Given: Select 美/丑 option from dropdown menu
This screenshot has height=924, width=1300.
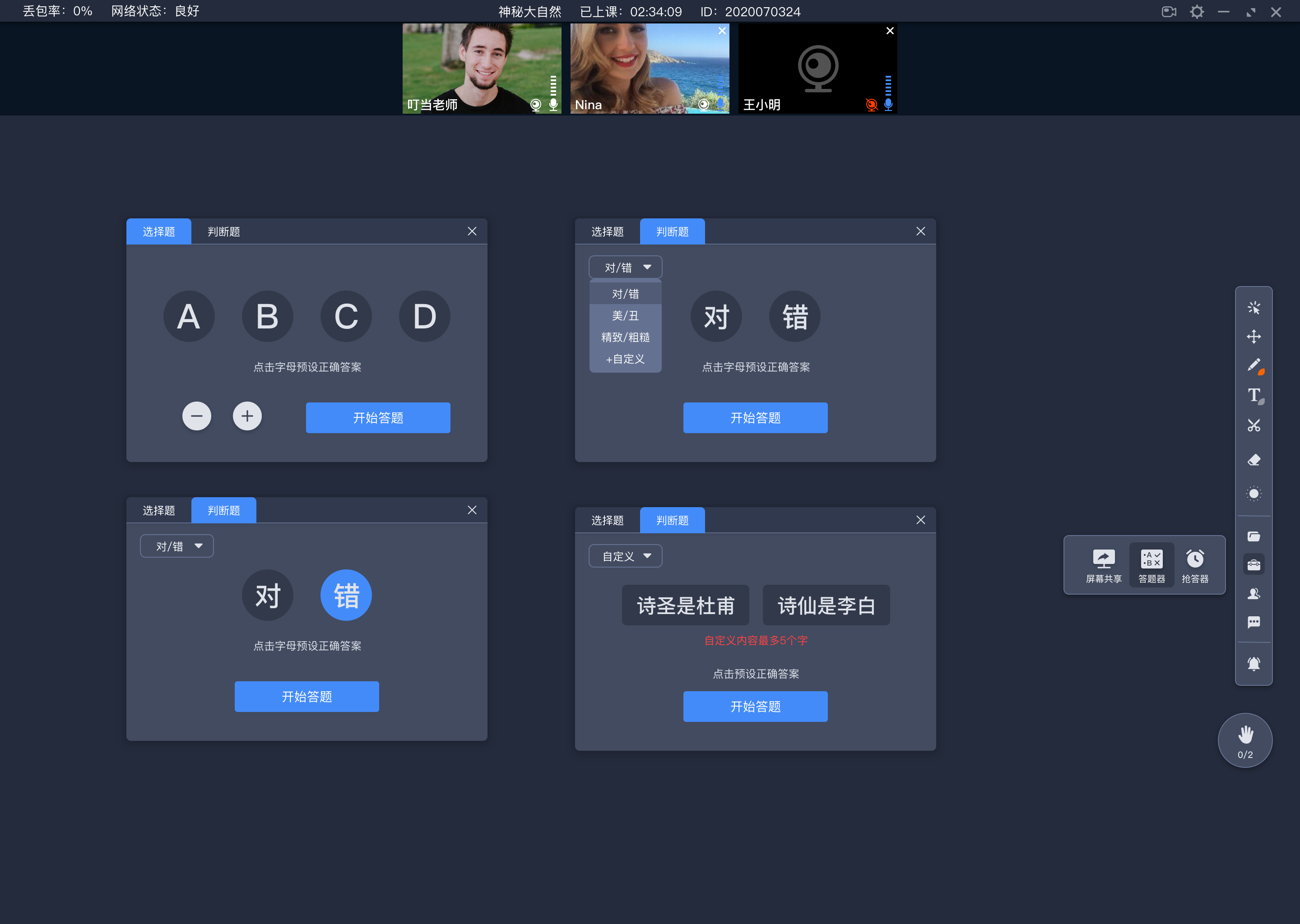Looking at the screenshot, I should click(623, 316).
